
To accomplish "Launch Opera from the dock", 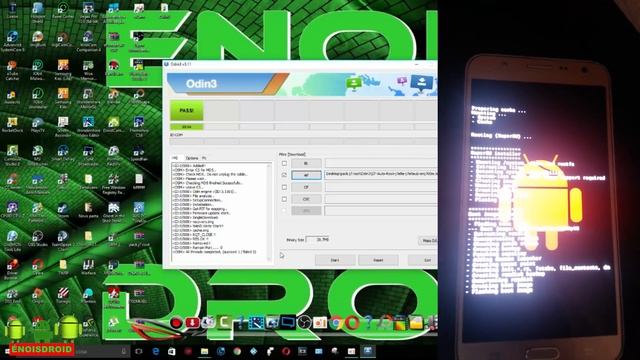I will (x=352, y=323).
